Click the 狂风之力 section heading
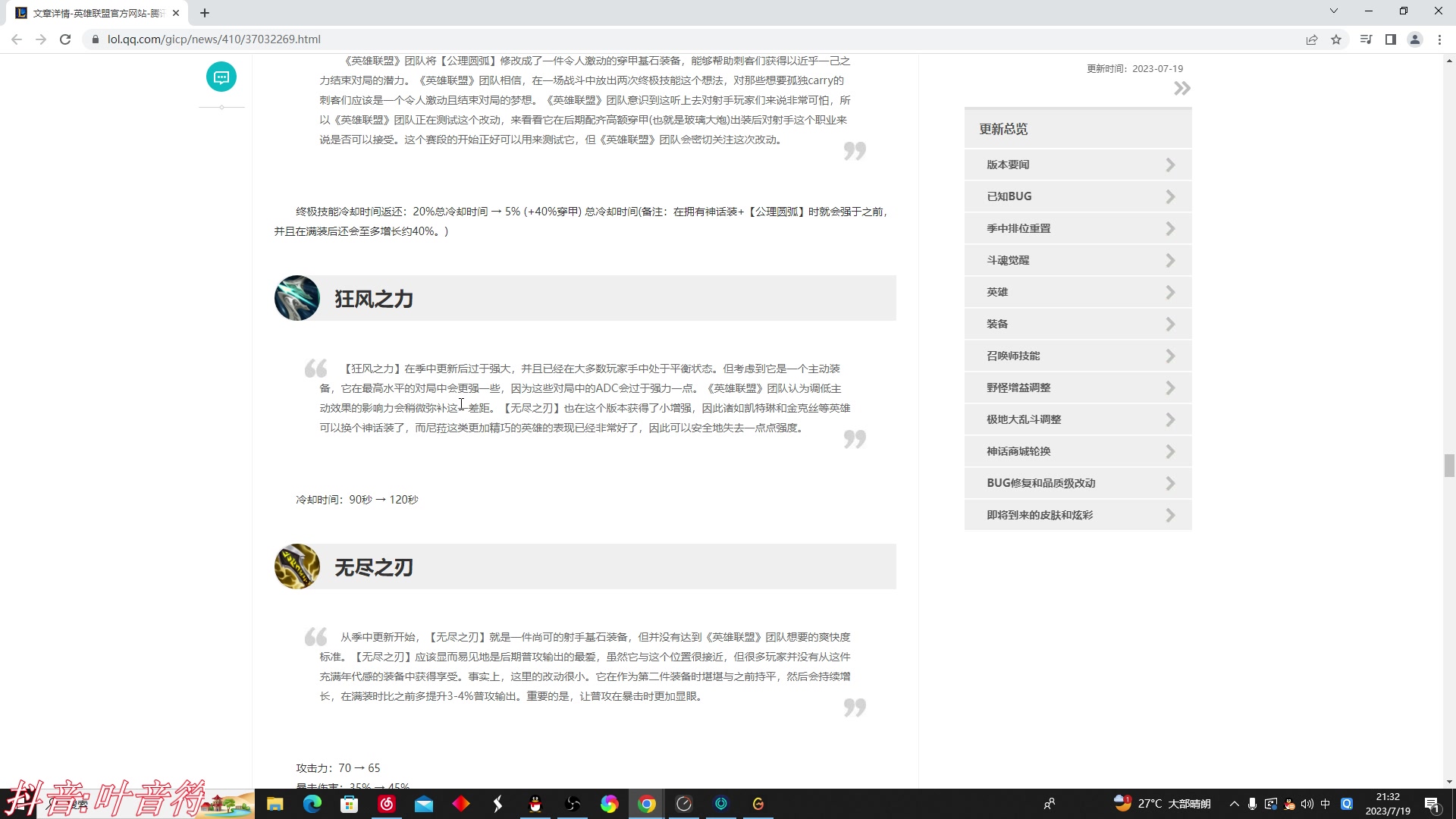Image resolution: width=1456 pixels, height=819 pixels. 374,299
